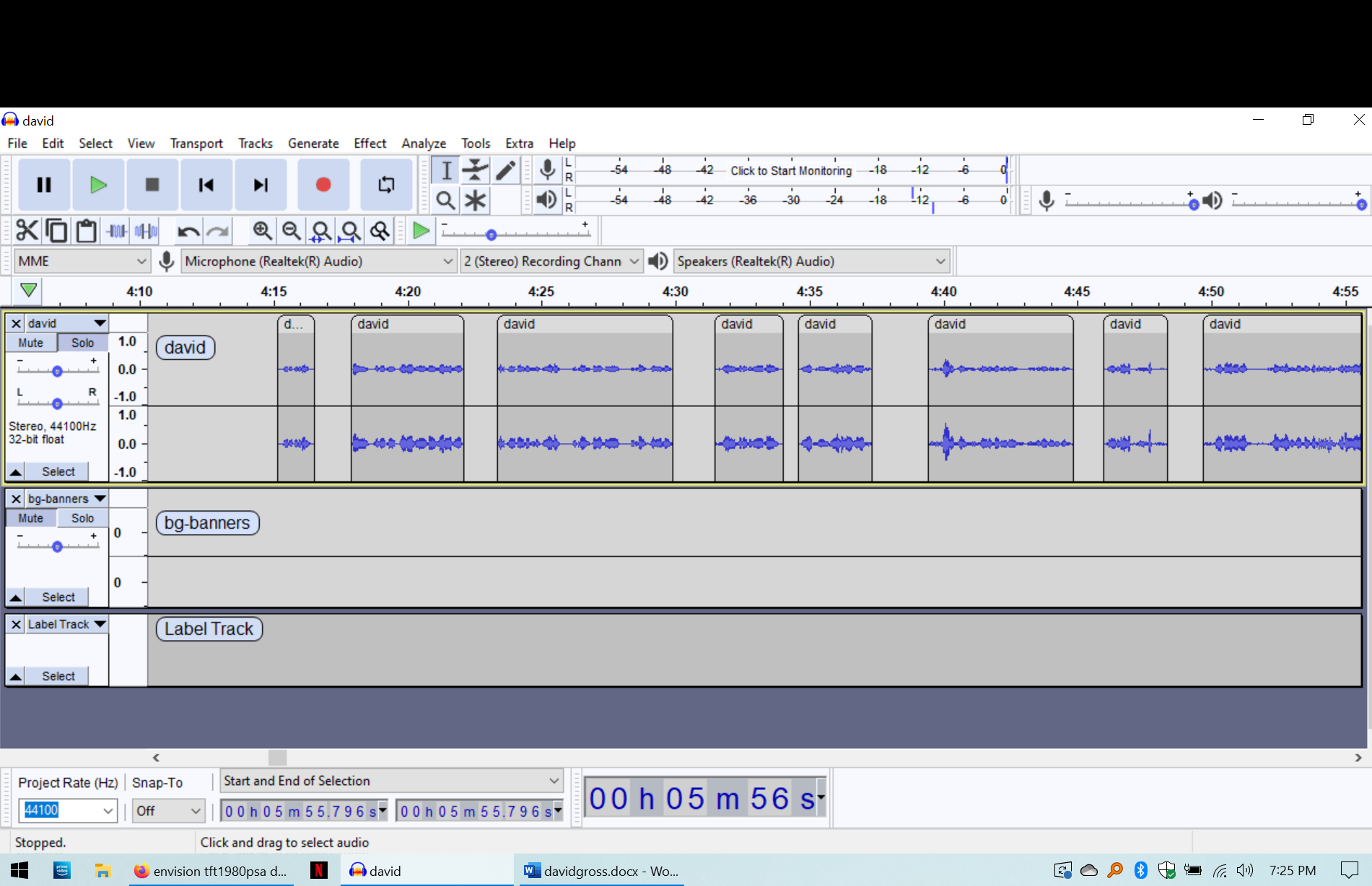Click the Zoom In icon
The width and height of the screenshot is (1372, 886).
pyautogui.click(x=262, y=231)
